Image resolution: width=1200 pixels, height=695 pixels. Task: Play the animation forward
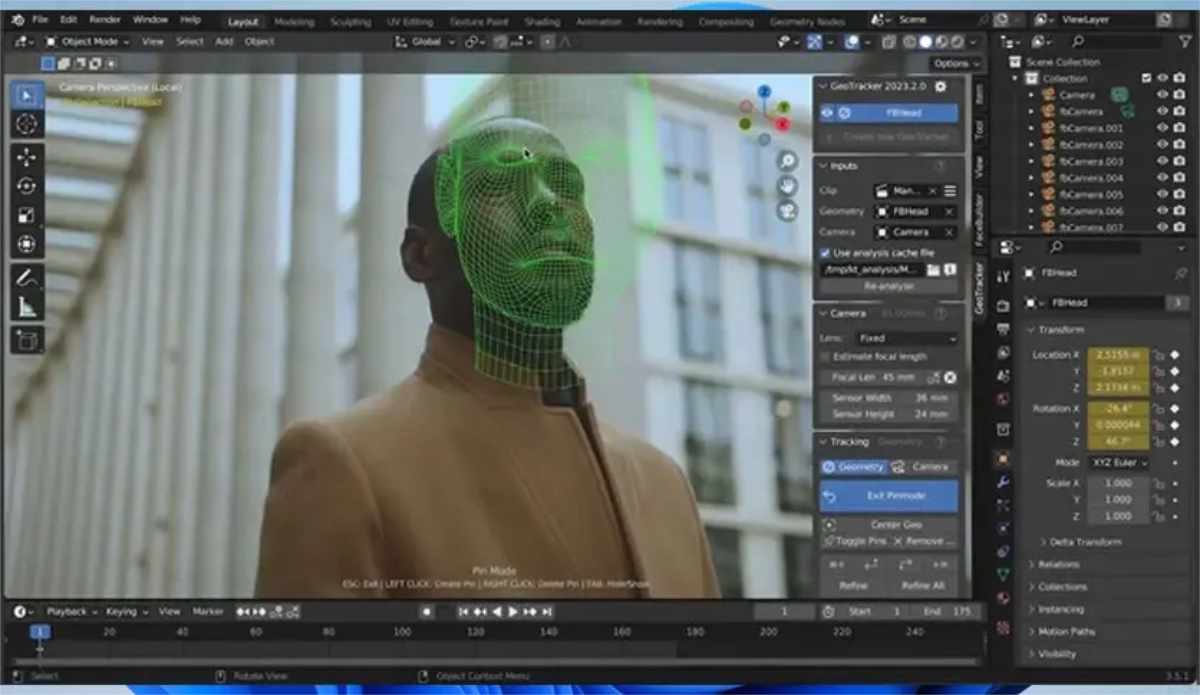point(514,611)
